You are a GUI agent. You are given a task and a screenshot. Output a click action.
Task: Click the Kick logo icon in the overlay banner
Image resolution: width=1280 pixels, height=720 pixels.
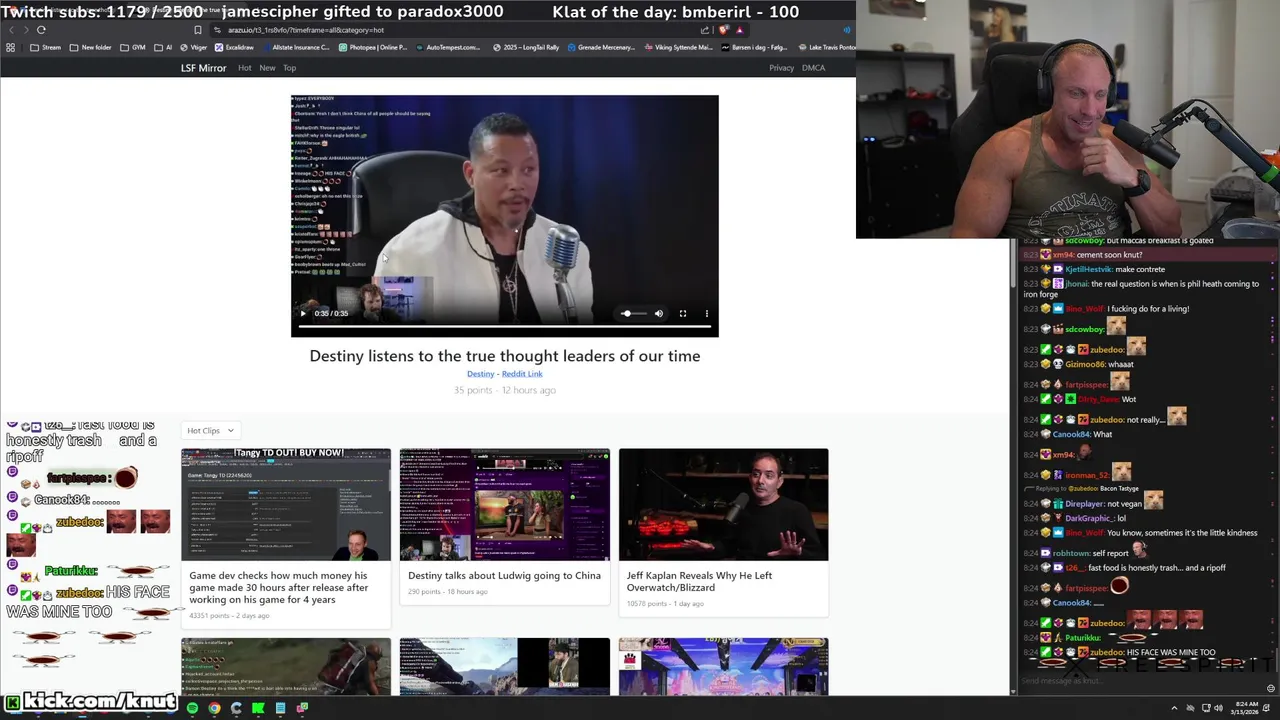click(x=12, y=702)
